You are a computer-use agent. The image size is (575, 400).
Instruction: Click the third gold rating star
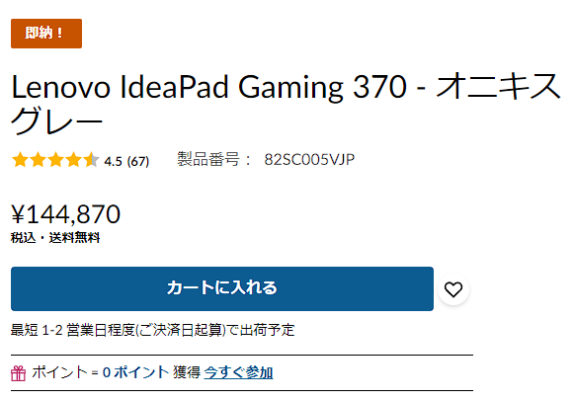click(x=55, y=160)
